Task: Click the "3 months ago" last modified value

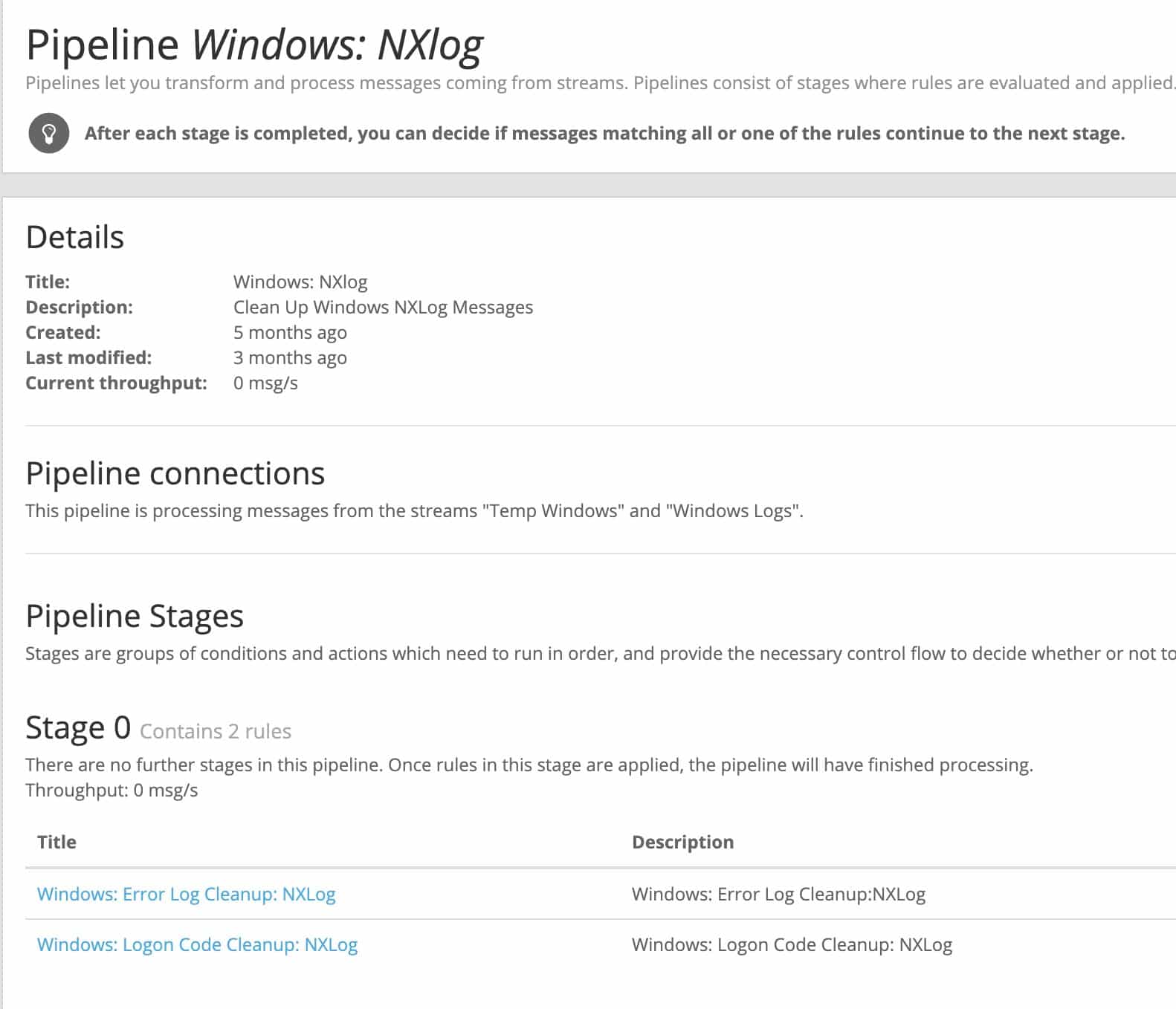Action: click(x=290, y=357)
